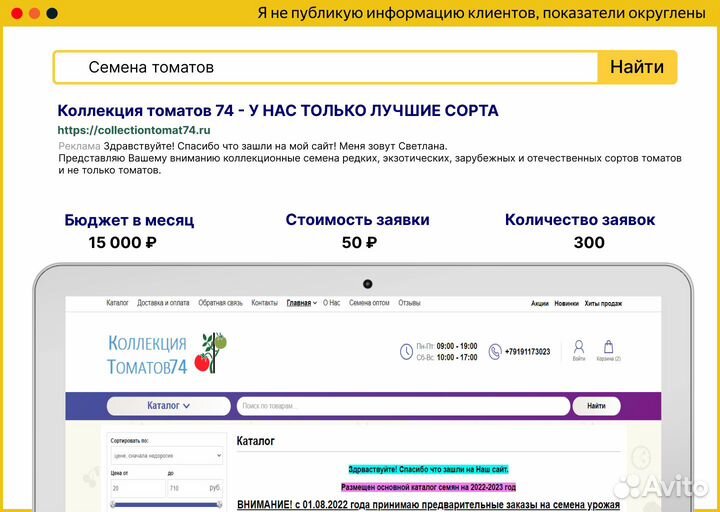Expand the purple-bar Каталог dropdown button
Image resolution: width=720 pixels, height=512 pixels.
[x=169, y=406]
